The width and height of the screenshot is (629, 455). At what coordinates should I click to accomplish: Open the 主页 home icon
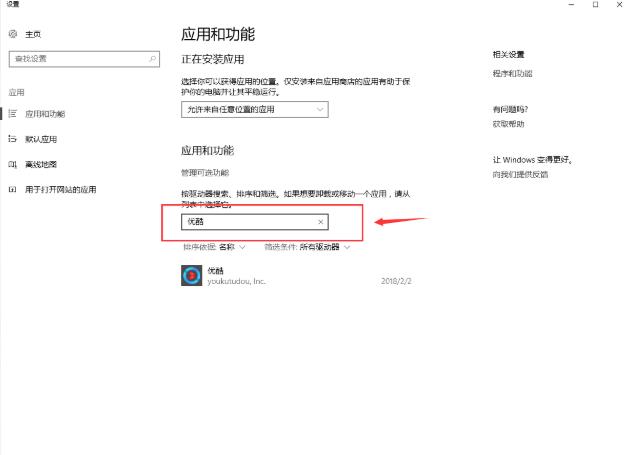(x=13, y=34)
